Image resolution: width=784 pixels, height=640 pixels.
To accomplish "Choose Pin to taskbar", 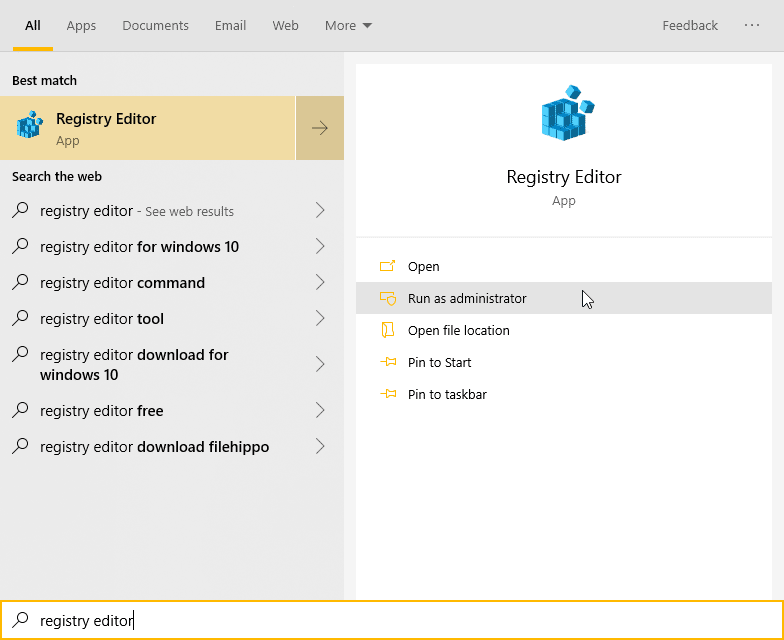I will pos(564,394).
